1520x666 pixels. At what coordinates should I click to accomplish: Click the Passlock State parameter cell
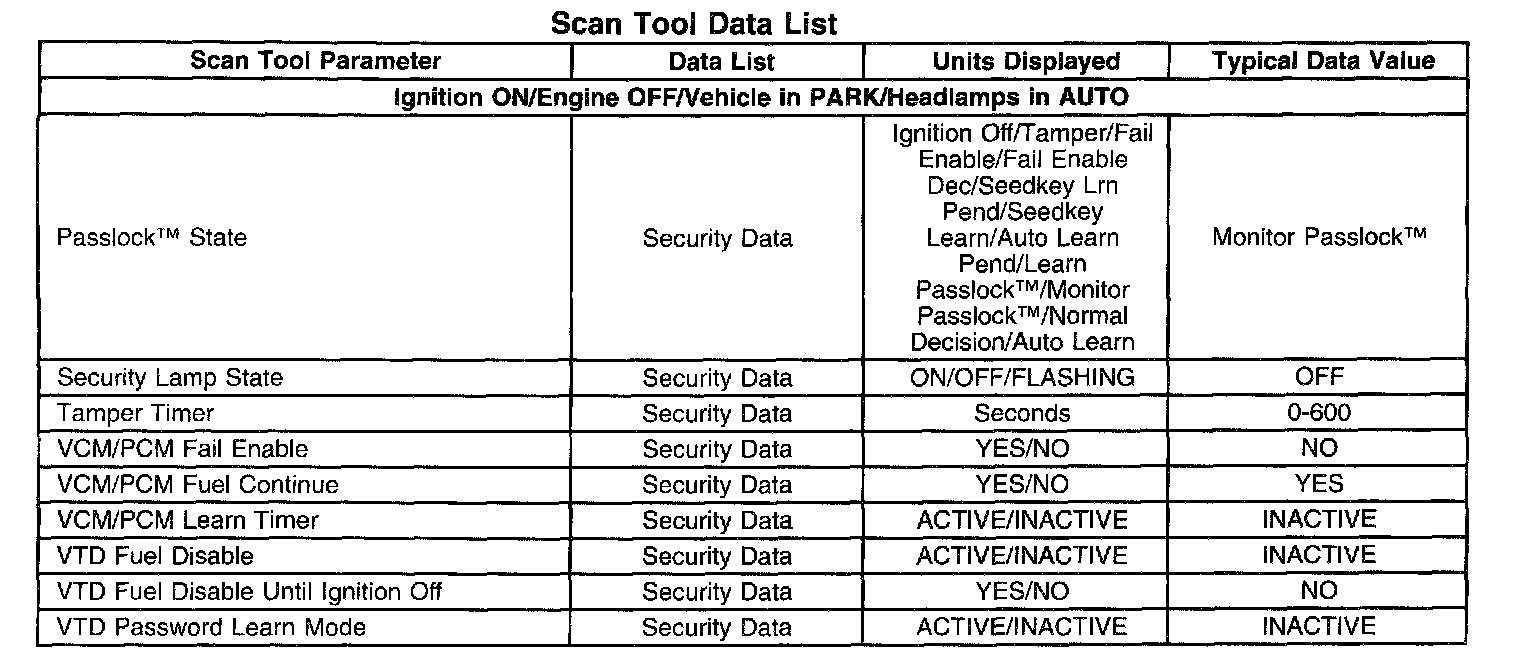coord(151,238)
